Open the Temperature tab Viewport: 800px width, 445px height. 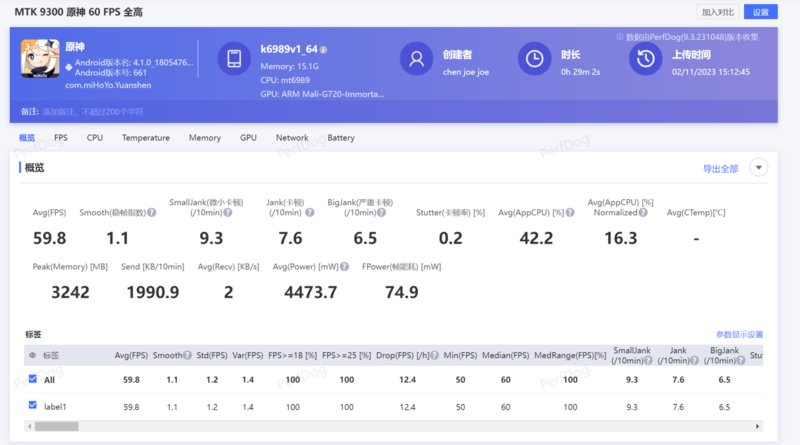145,138
